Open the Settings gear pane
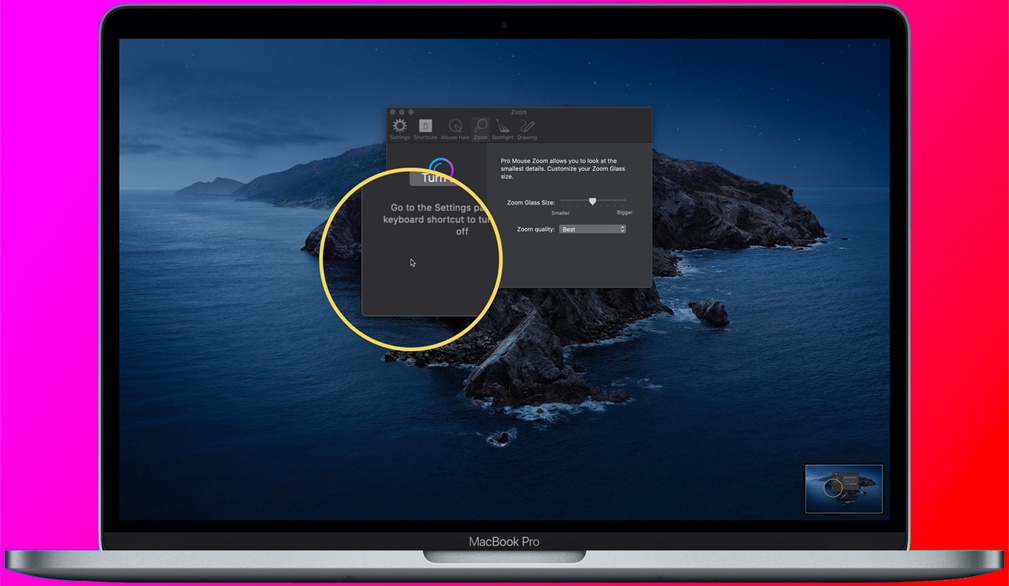 pyautogui.click(x=400, y=126)
